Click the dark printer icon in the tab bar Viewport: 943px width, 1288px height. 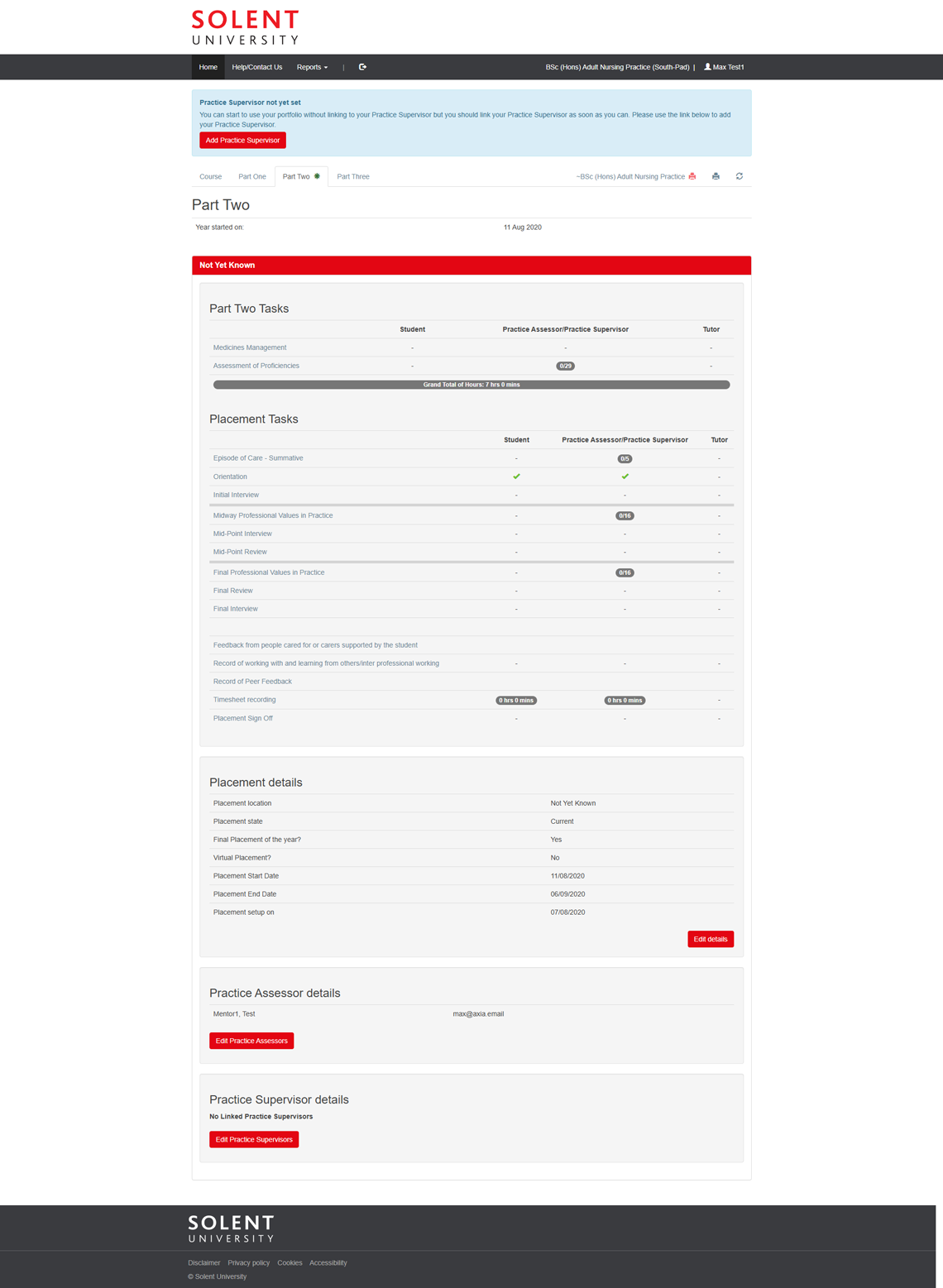click(716, 176)
